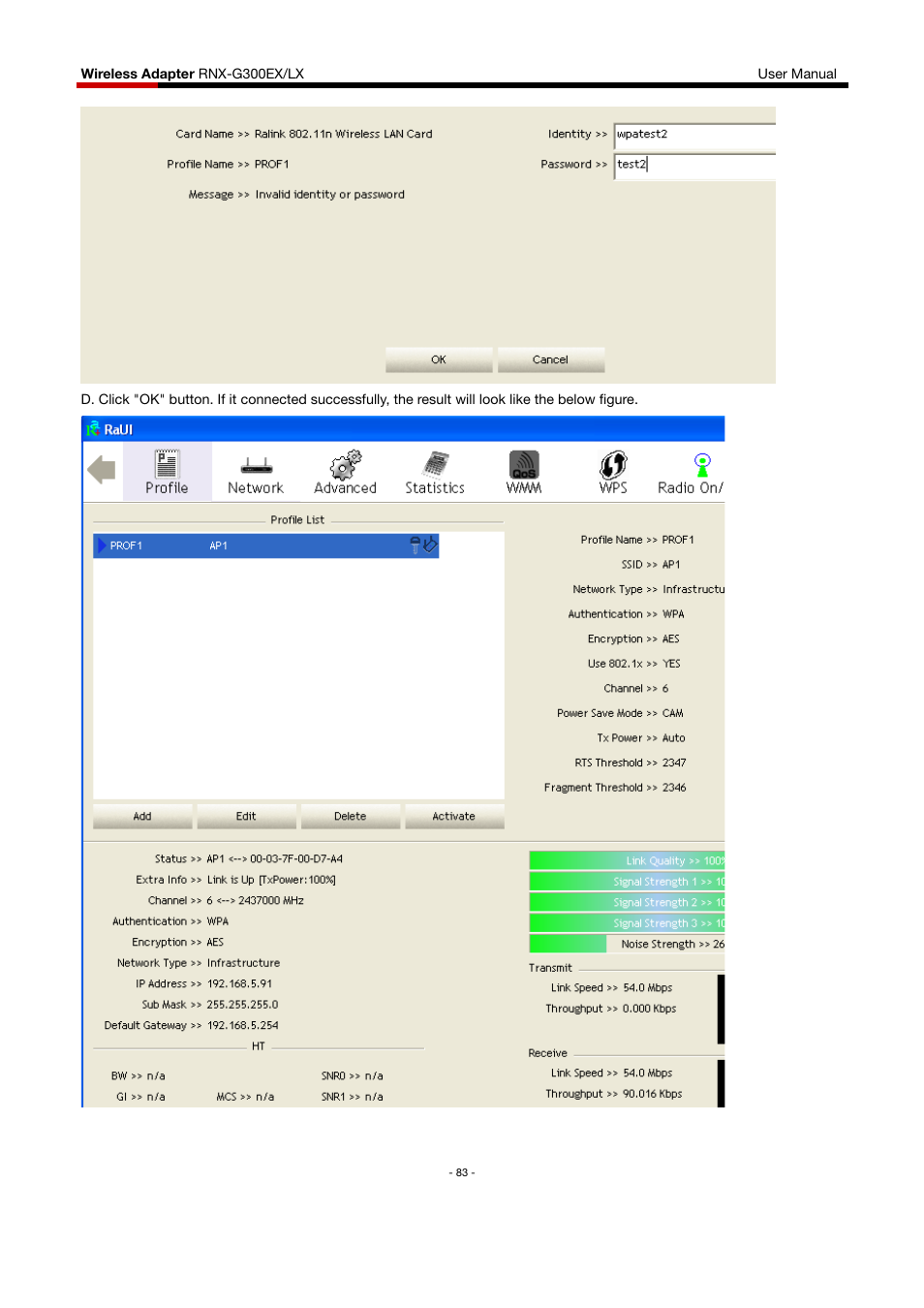The image size is (924, 1308).
Task: Switch to the Network tab
Action: [255, 470]
